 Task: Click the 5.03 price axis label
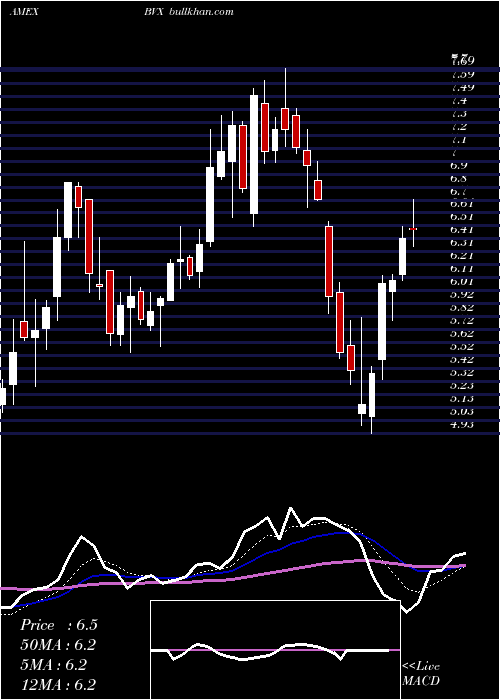point(463,411)
